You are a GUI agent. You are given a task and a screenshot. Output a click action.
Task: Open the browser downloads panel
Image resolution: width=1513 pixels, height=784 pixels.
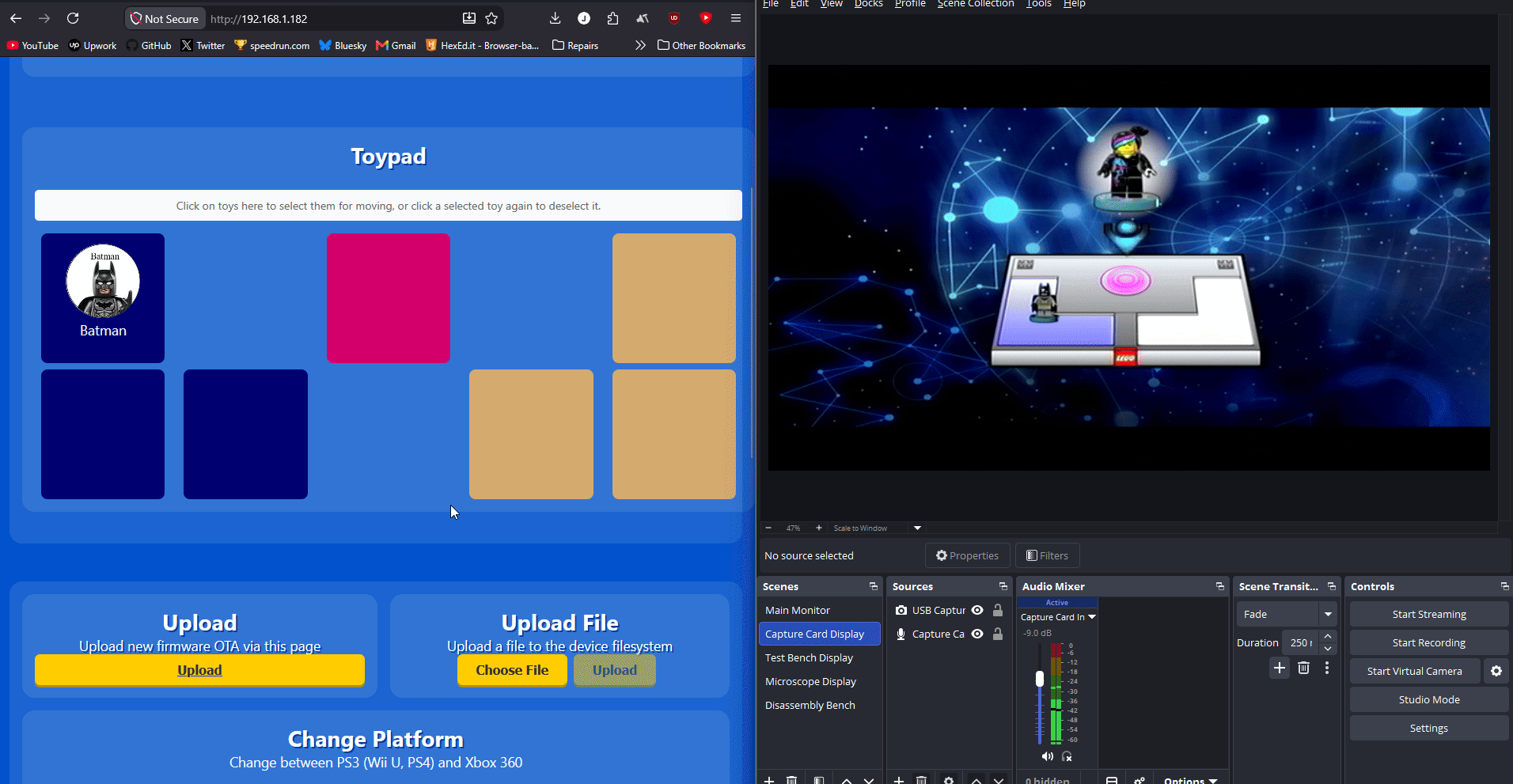coord(555,18)
